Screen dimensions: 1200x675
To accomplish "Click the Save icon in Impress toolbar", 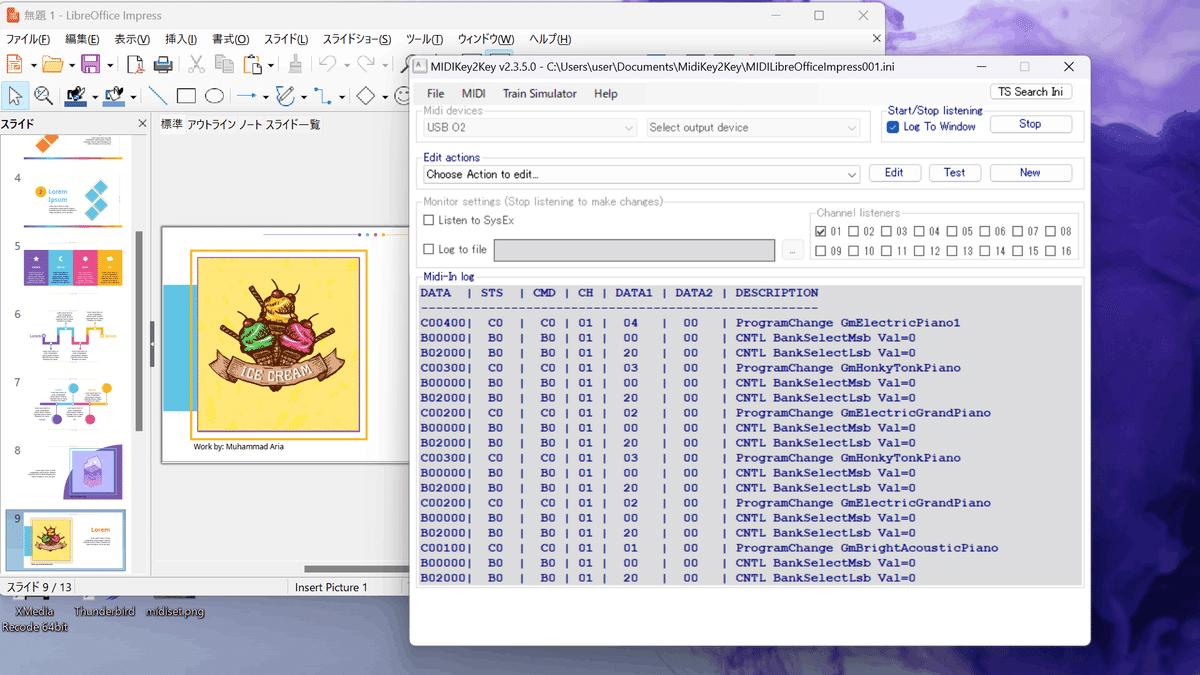I will (90, 65).
